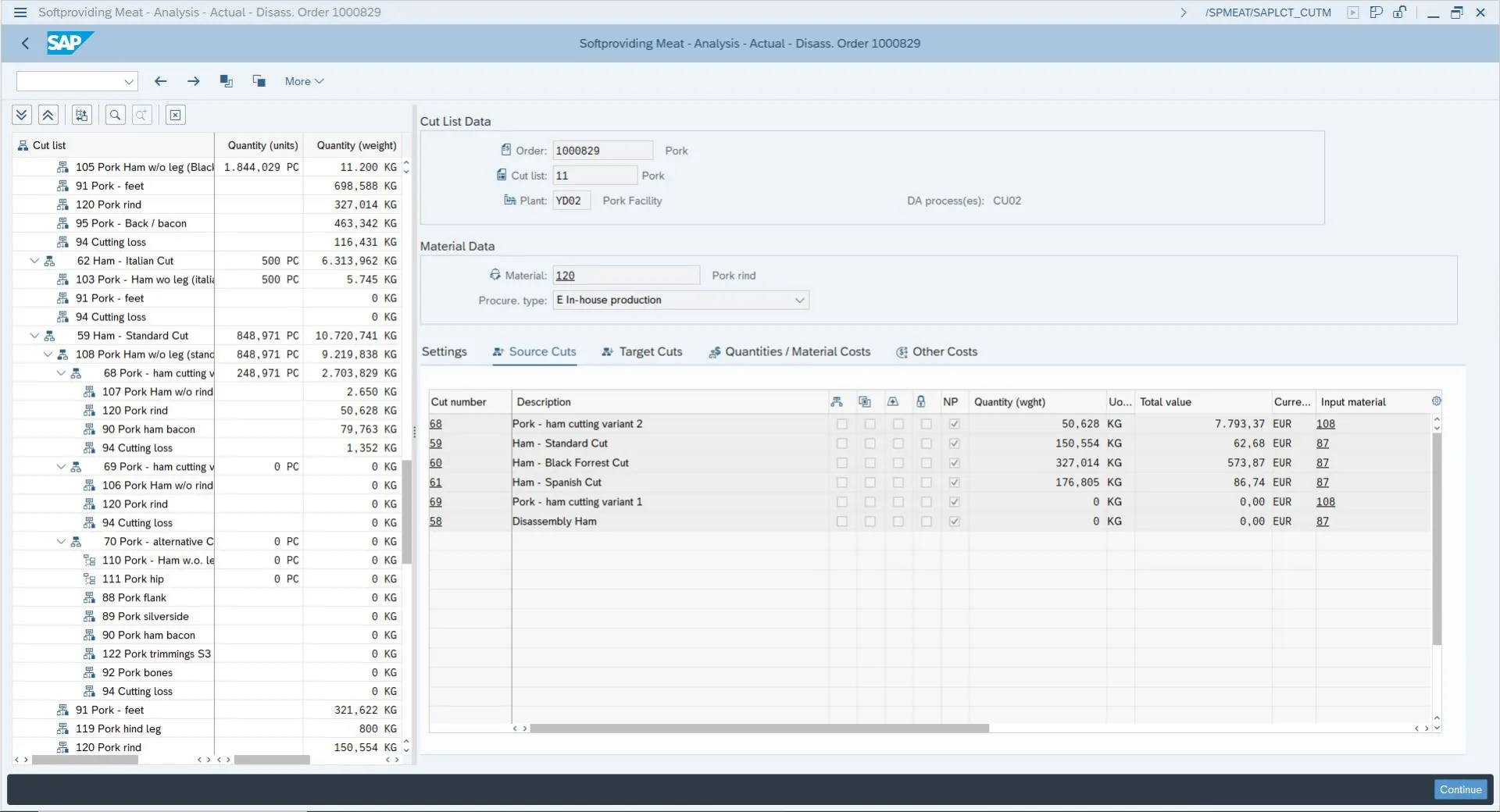This screenshot has height=812, width=1500.
Task: Open the command field dropdown
Action: click(x=129, y=81)
